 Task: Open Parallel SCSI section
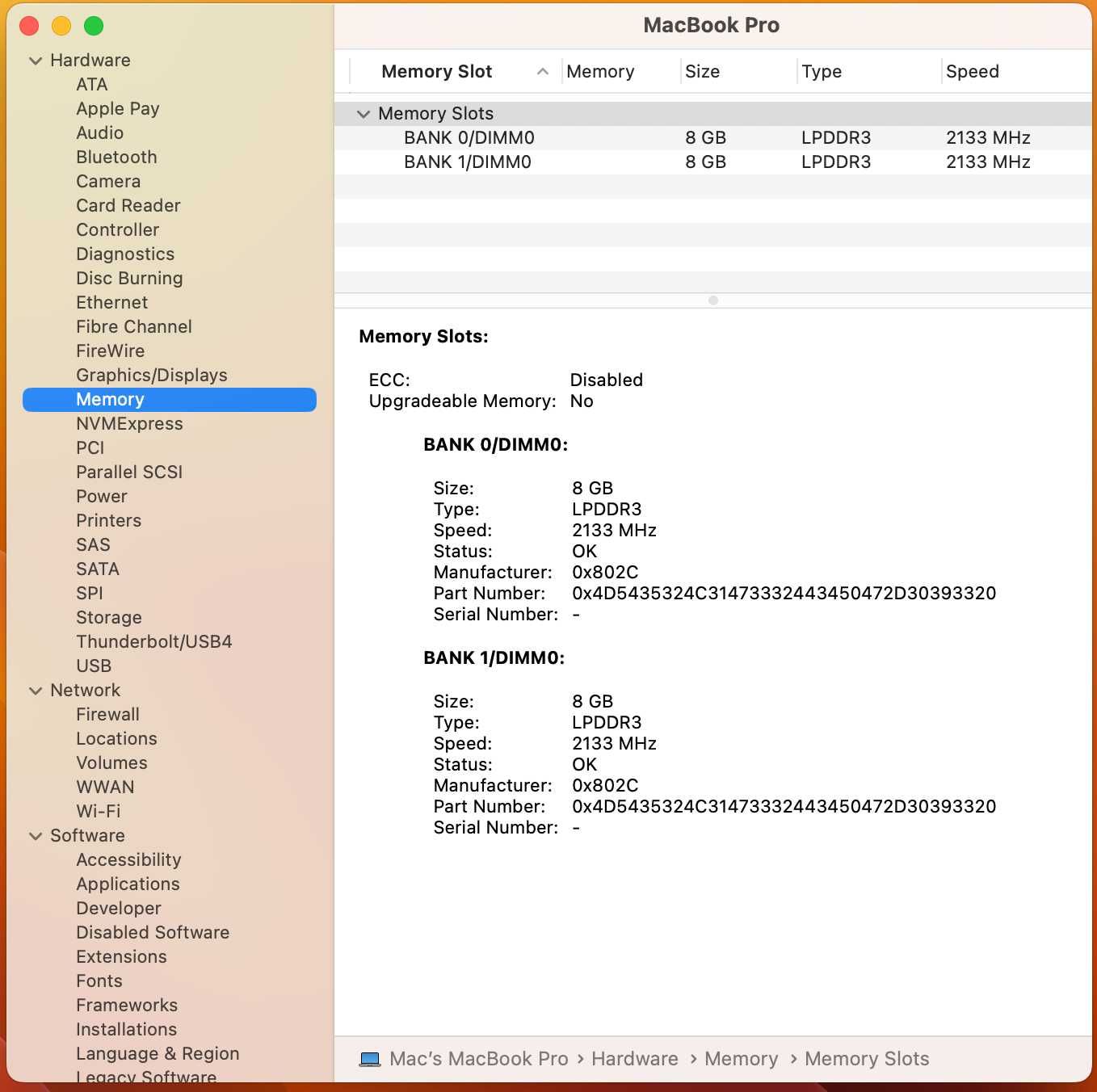click(129, 472)
